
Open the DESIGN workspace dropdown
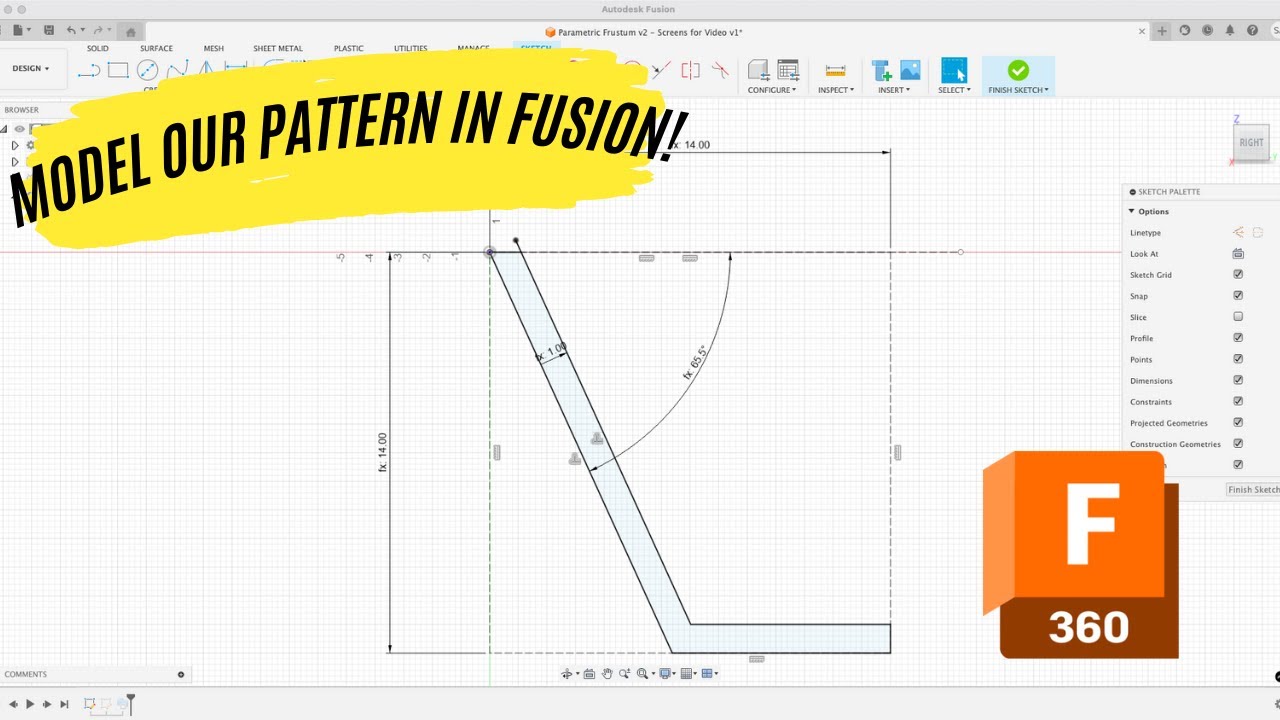[x=31, y=68]
